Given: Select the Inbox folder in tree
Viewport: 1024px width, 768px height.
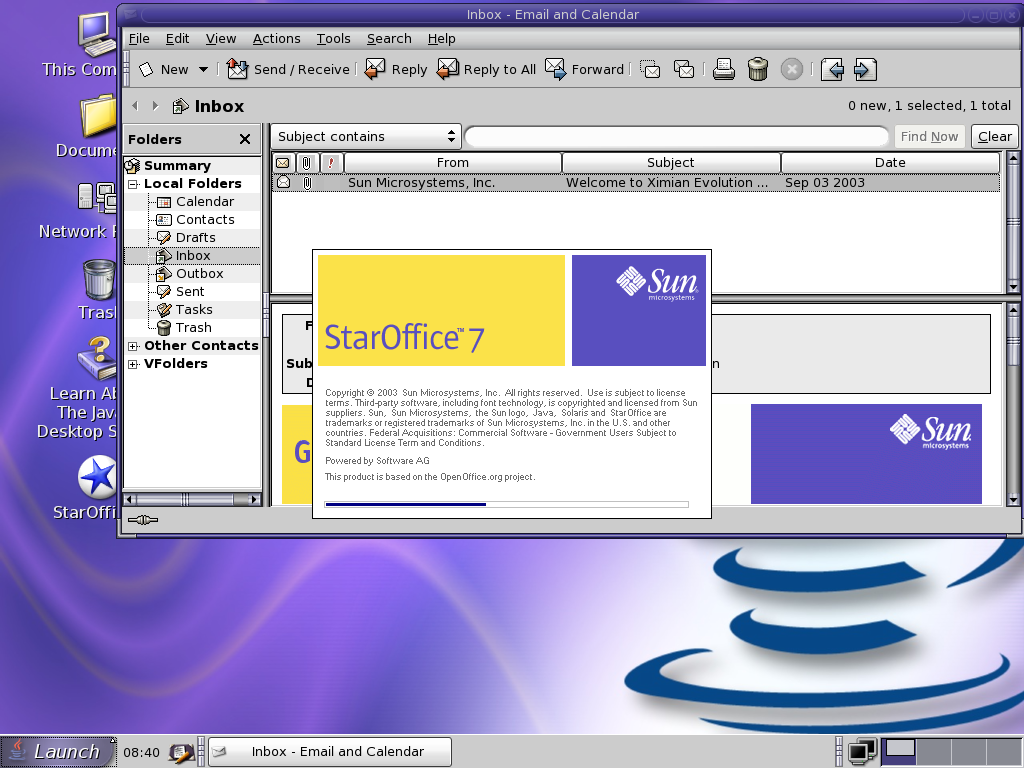Looking at the screenshot, I should [193, 255].
